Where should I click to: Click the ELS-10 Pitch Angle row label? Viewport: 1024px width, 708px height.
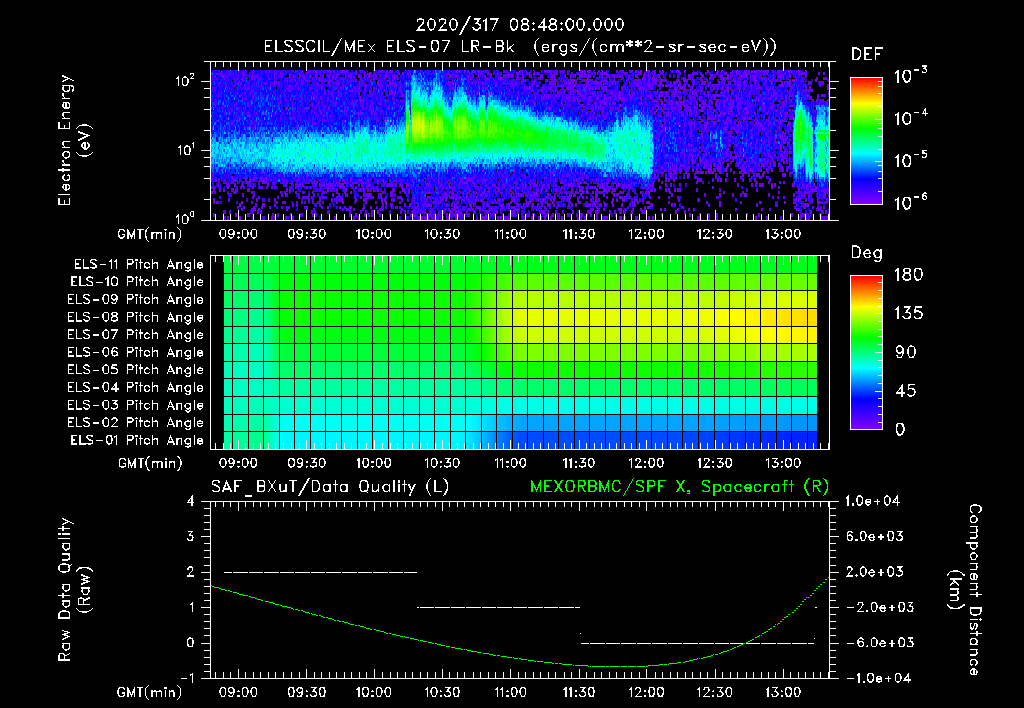click(x=137, y=282)
